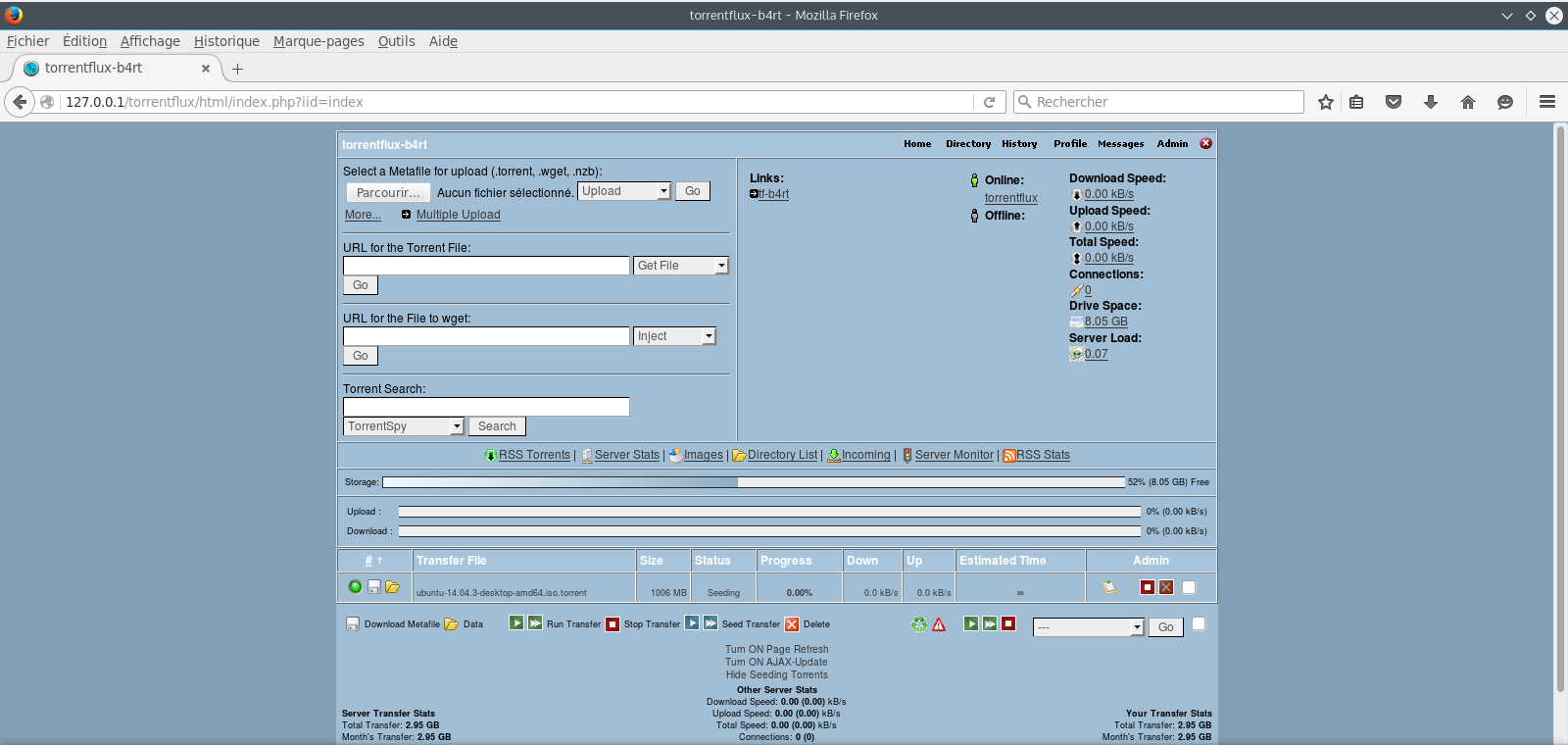1568x745 pixels.
Task: Show bookmarks list icon in toolbar
Action: click(1356, 102)
